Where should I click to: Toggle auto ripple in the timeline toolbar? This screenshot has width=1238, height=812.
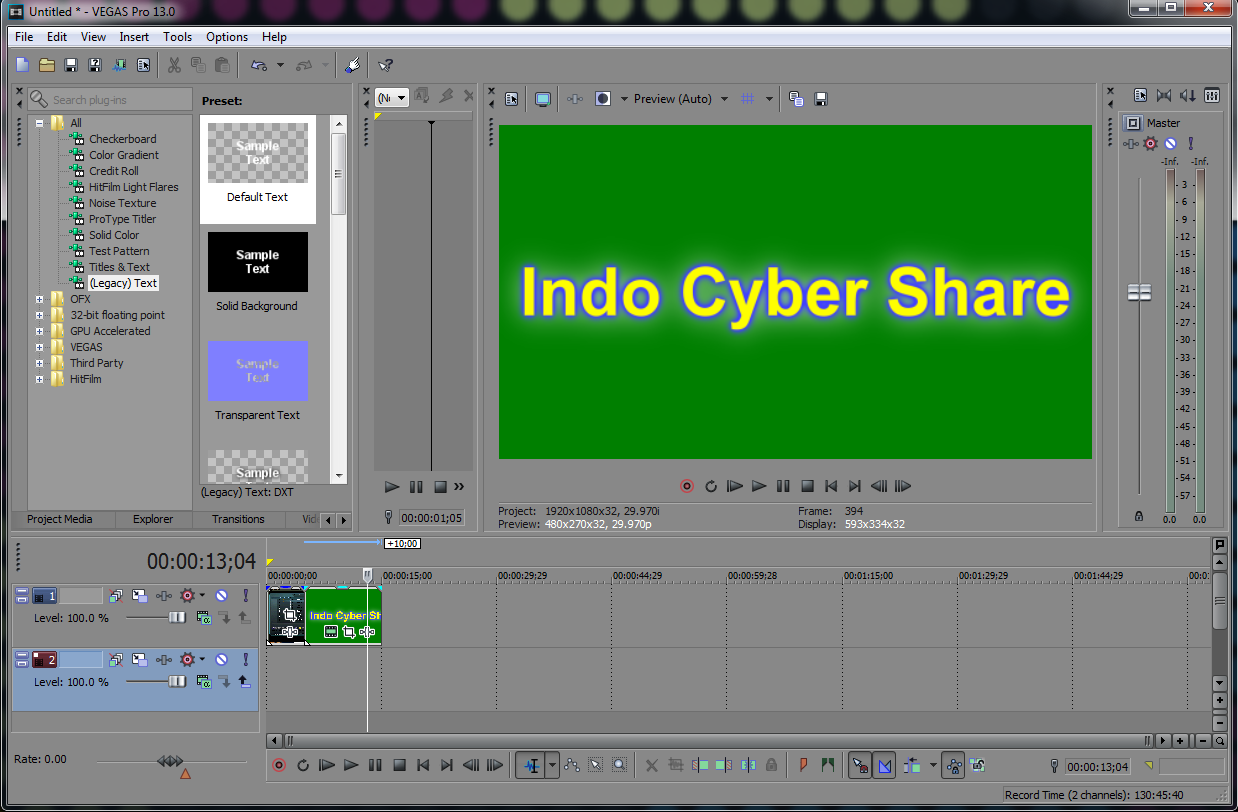pyautogui.click(x=912, y=766)
